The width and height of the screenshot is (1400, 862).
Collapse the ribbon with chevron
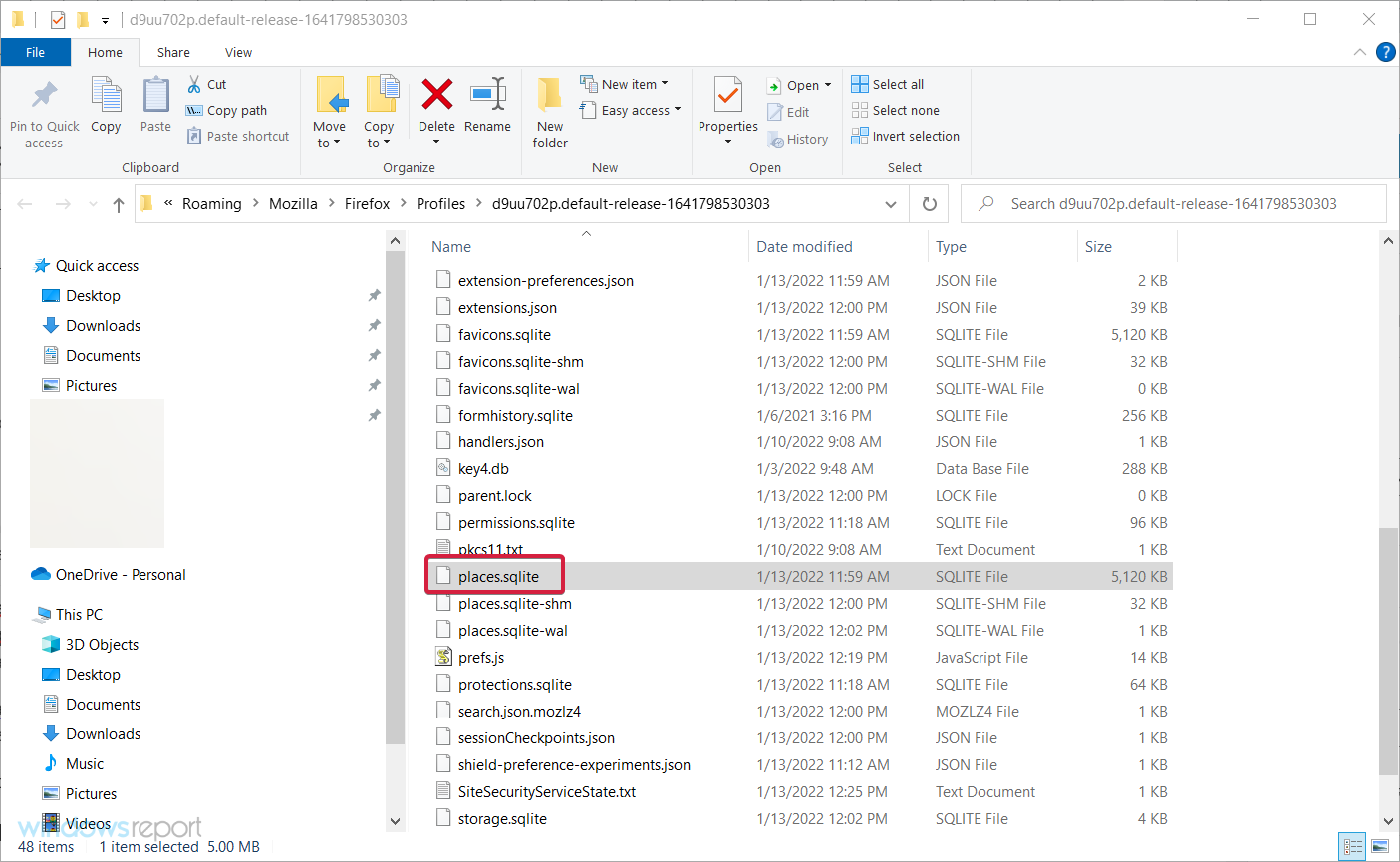(1360, 52)
